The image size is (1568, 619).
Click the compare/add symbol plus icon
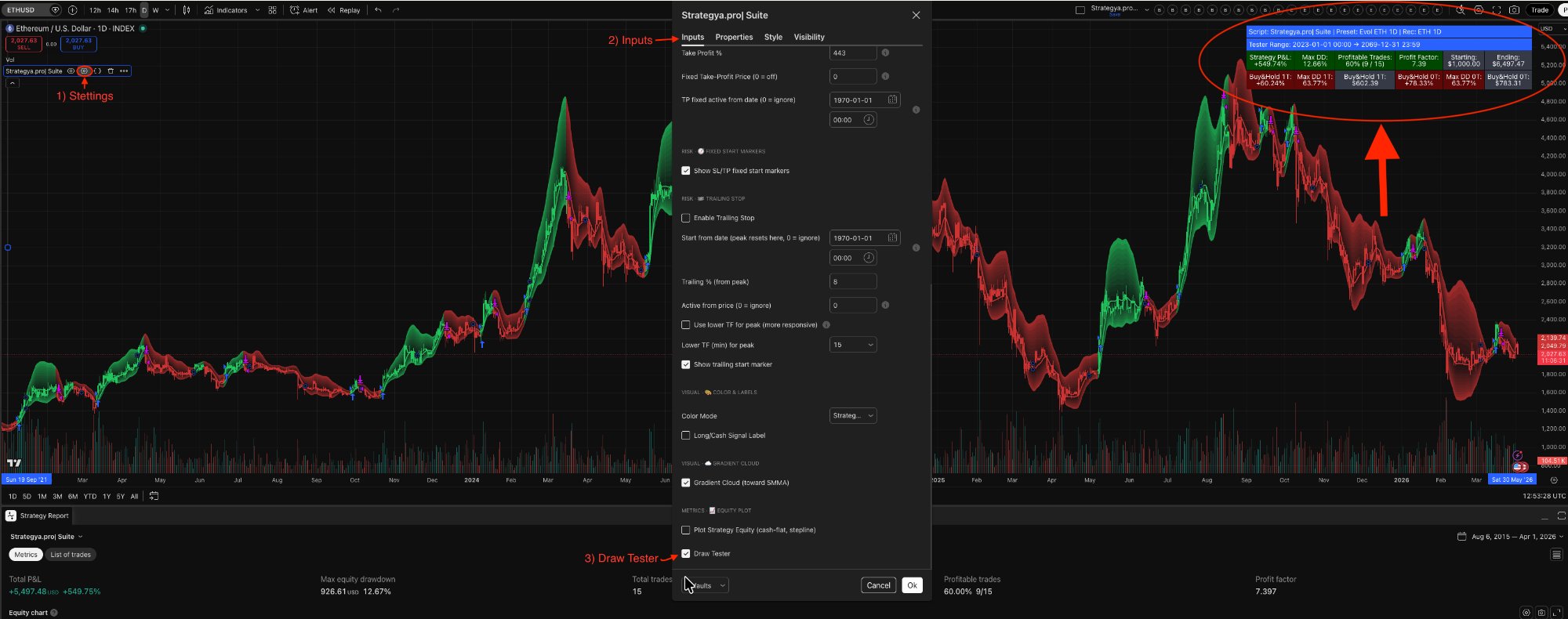[x=73, y=10]
